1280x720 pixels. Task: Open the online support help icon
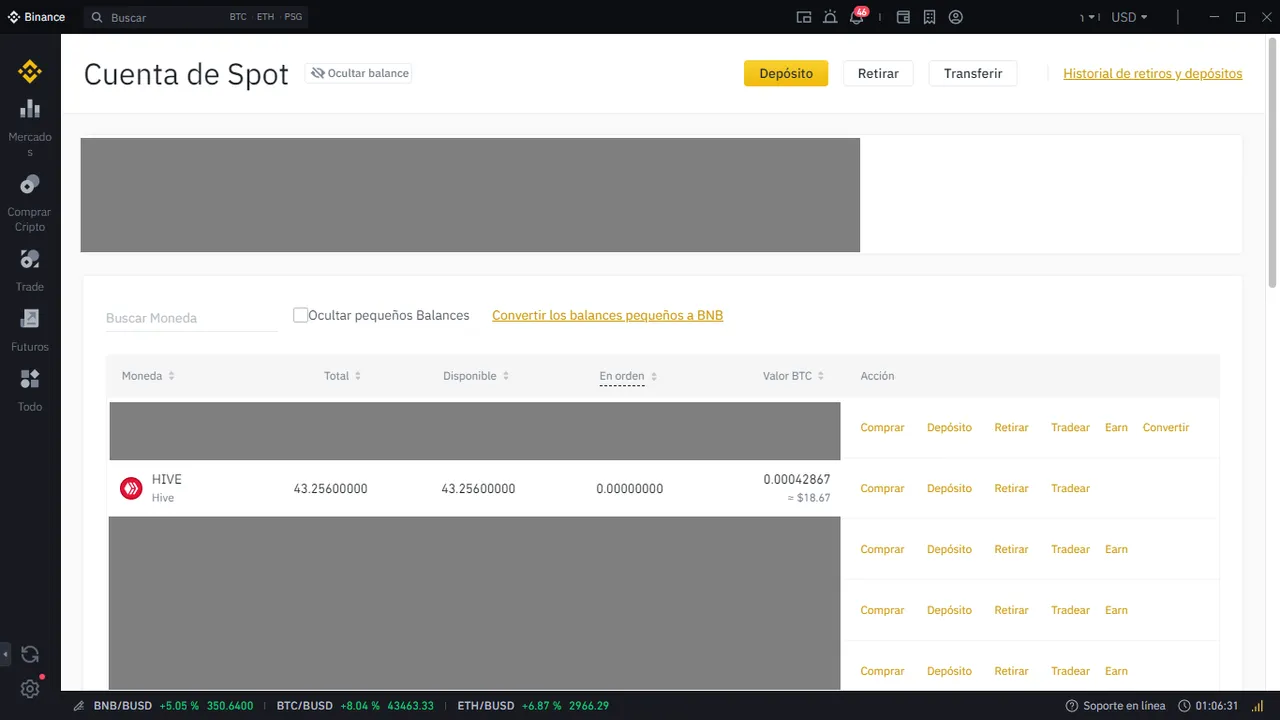click(x=1072, y=706)
